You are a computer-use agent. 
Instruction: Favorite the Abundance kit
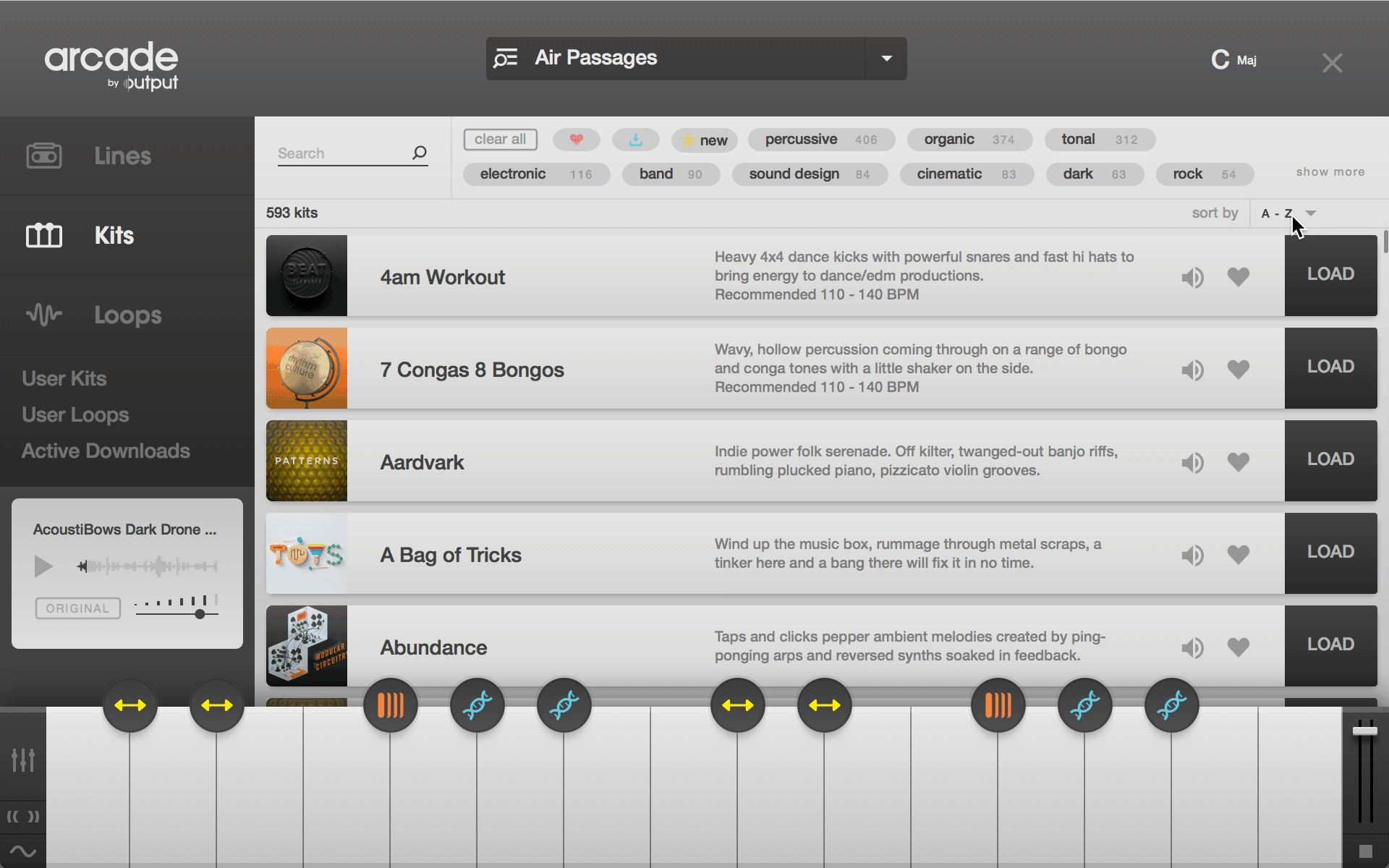point(1239,647)
